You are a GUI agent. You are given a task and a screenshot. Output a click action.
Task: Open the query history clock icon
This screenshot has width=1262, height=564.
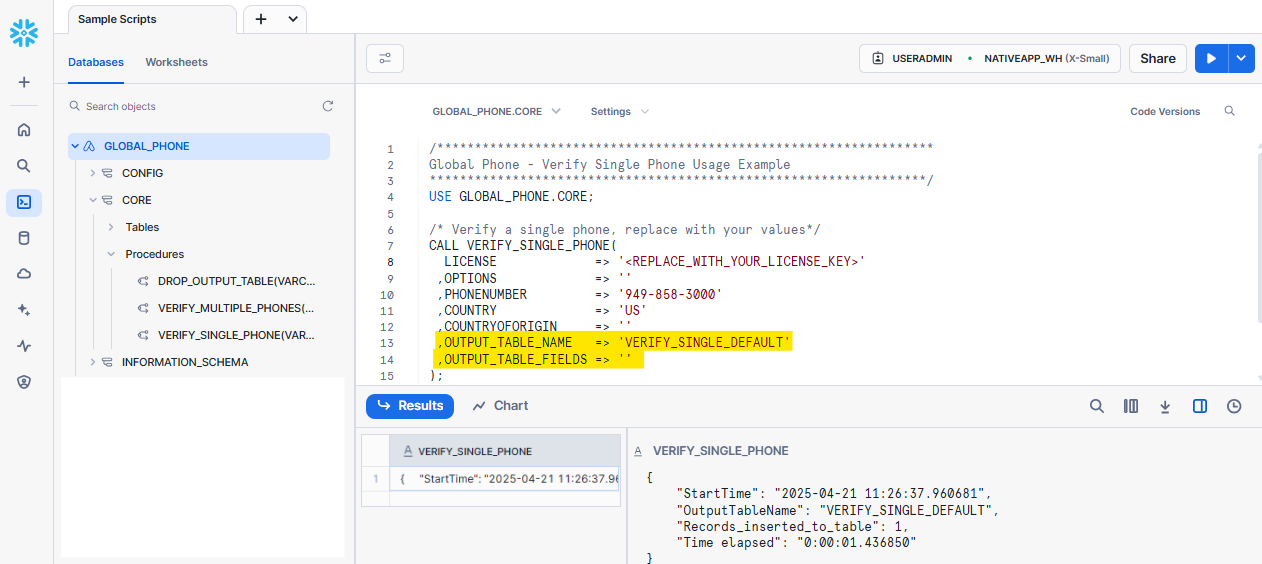point(1234,406)
